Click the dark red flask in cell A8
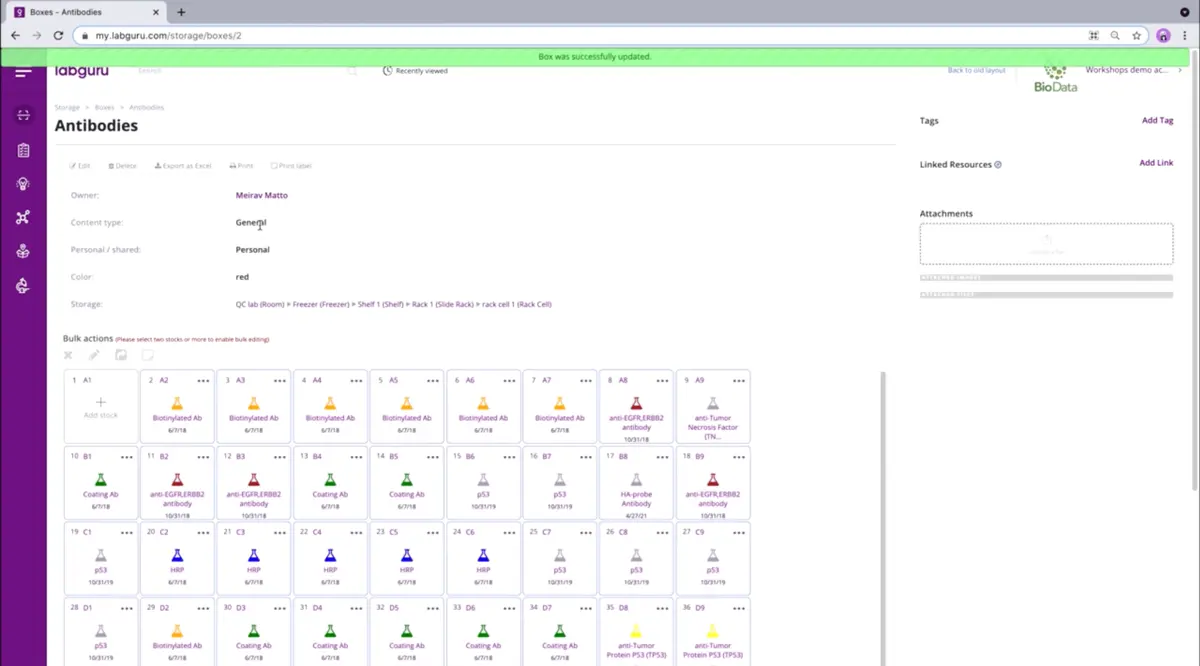 [x=636, y=403]
